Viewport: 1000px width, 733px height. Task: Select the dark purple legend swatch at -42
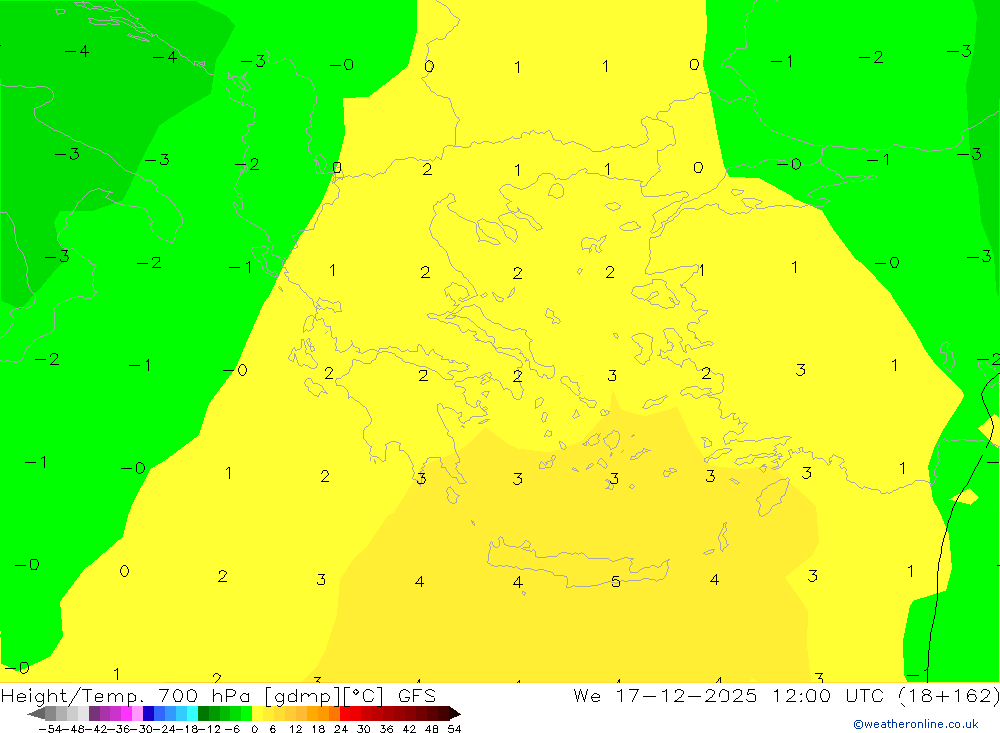point(94,713)
